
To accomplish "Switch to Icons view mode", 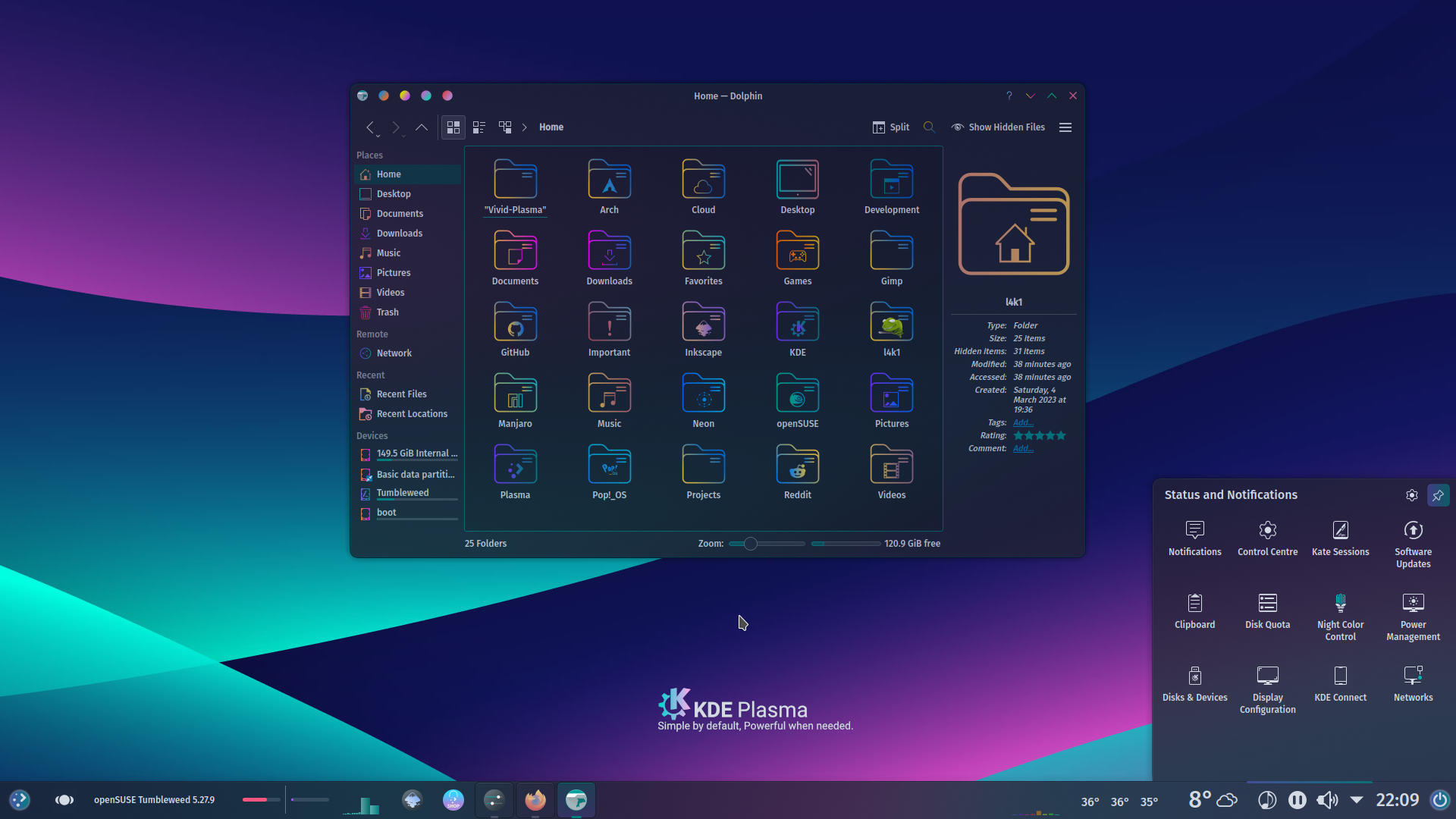I will (x=453, y=127).
